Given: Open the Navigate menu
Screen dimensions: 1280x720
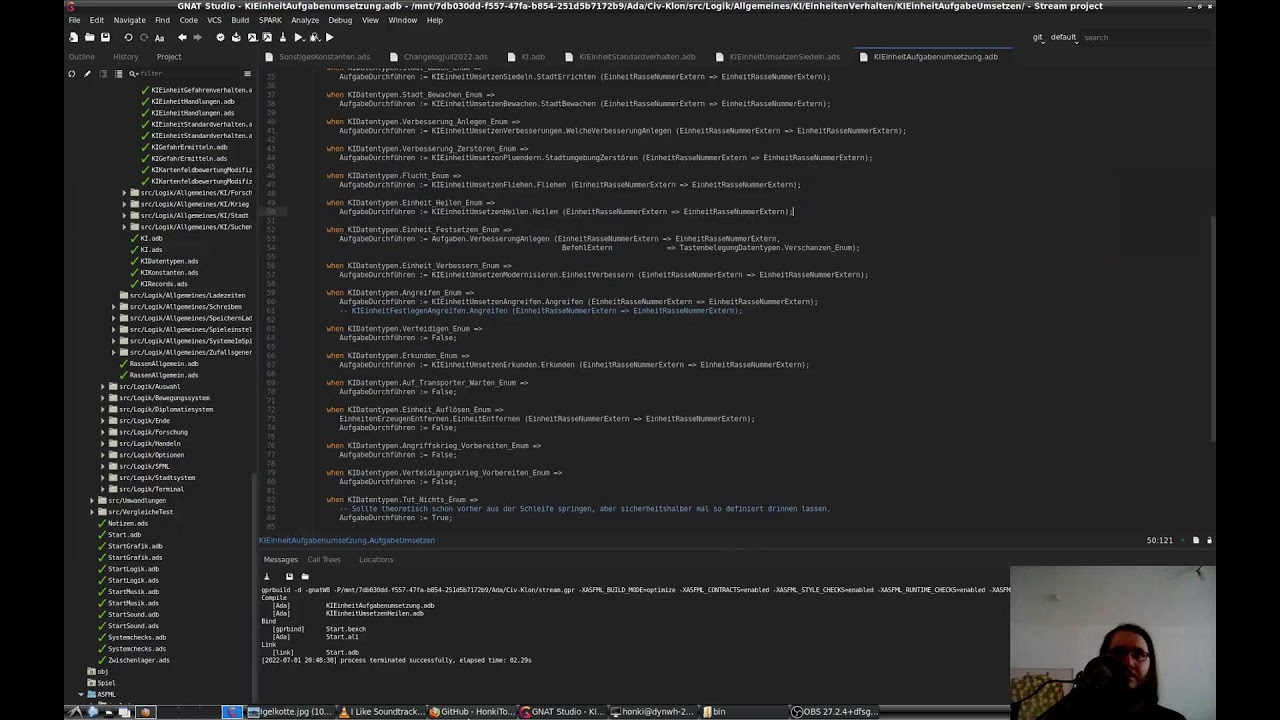Looking at the screenshot, I should 129,20.
